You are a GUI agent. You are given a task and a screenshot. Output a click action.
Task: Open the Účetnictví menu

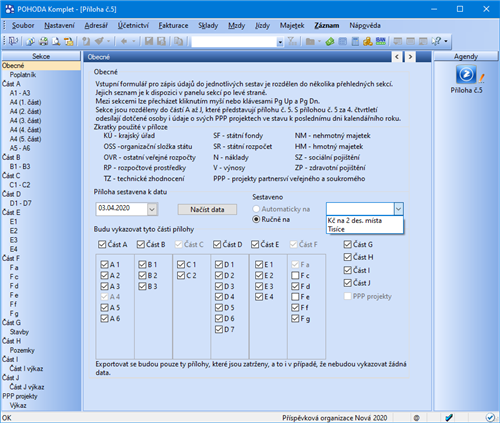pos(133,25)
